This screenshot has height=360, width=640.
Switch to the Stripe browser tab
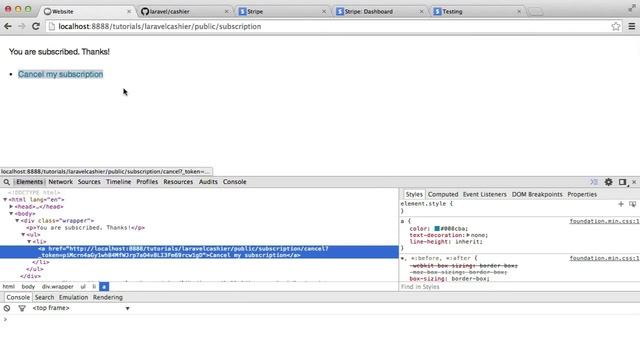click(282, 11)
